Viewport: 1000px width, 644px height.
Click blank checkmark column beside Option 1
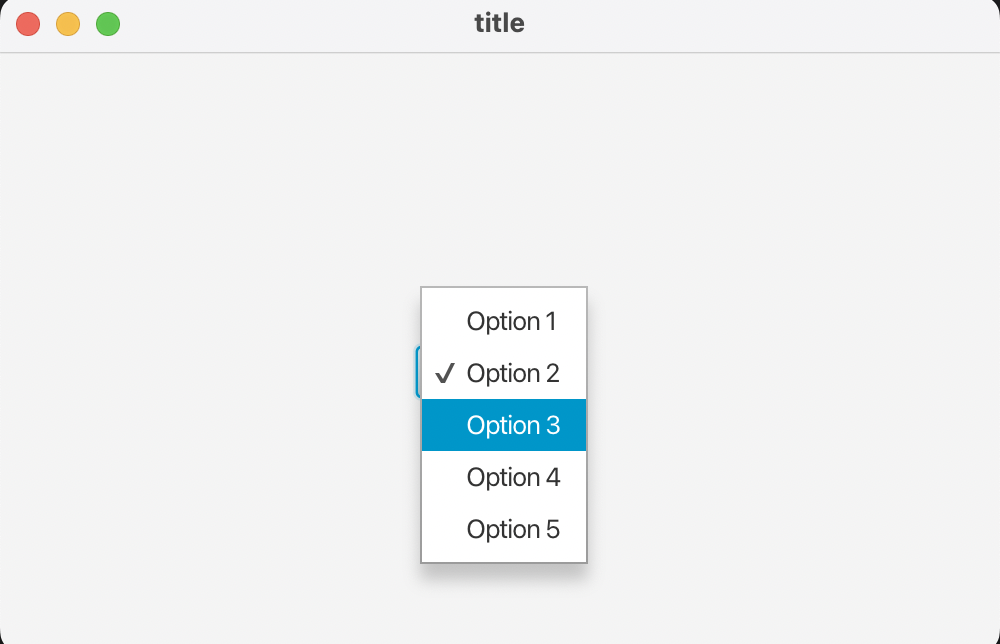[445, 322]
